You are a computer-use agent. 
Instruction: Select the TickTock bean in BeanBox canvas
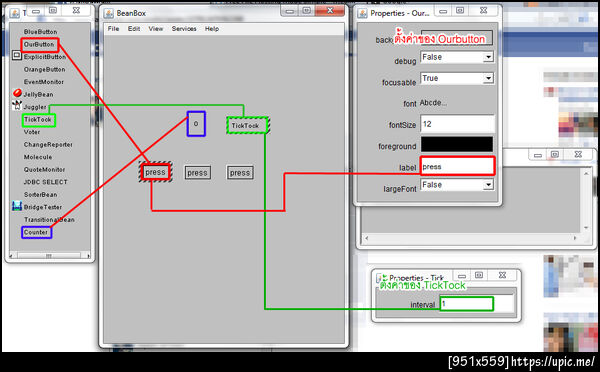[x=247, y=126]
